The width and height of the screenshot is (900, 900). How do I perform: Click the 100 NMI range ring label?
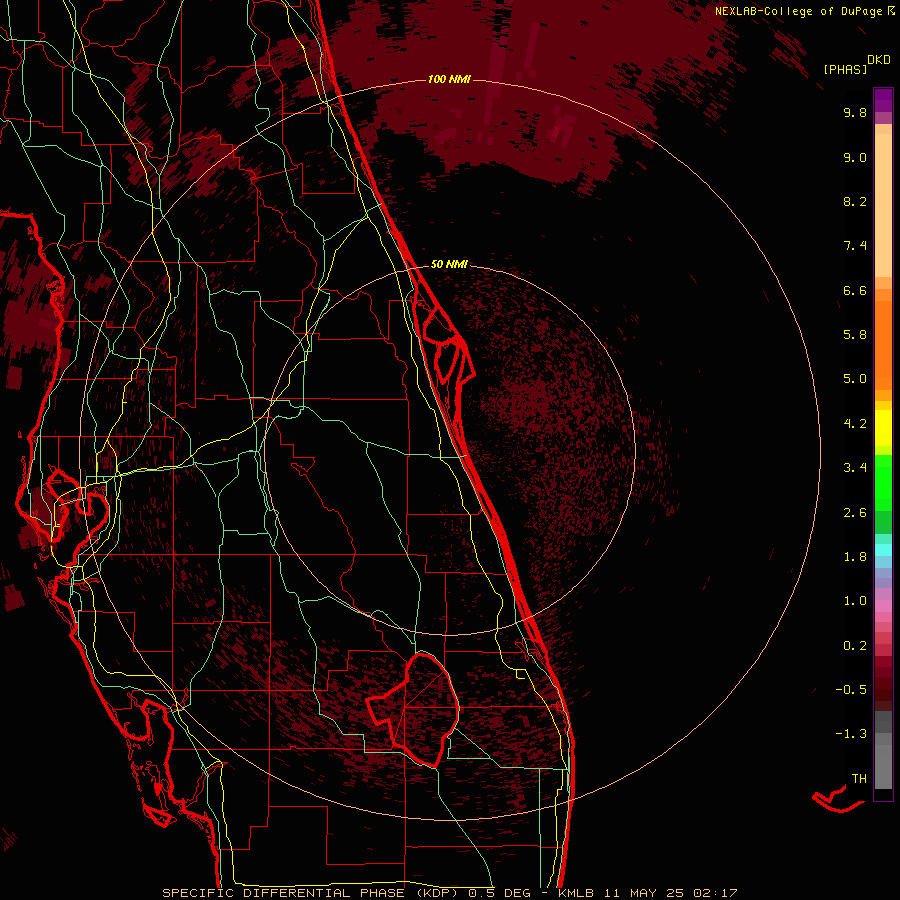(x=449, y=79)
